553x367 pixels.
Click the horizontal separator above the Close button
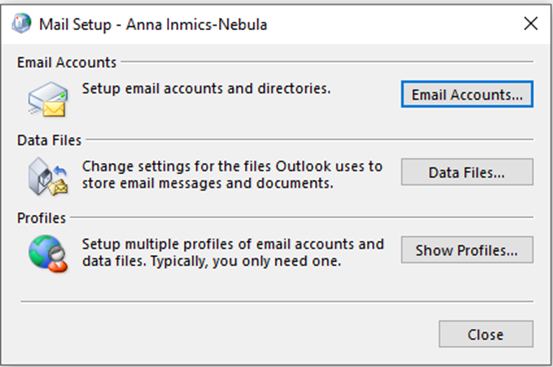point(277,301)
